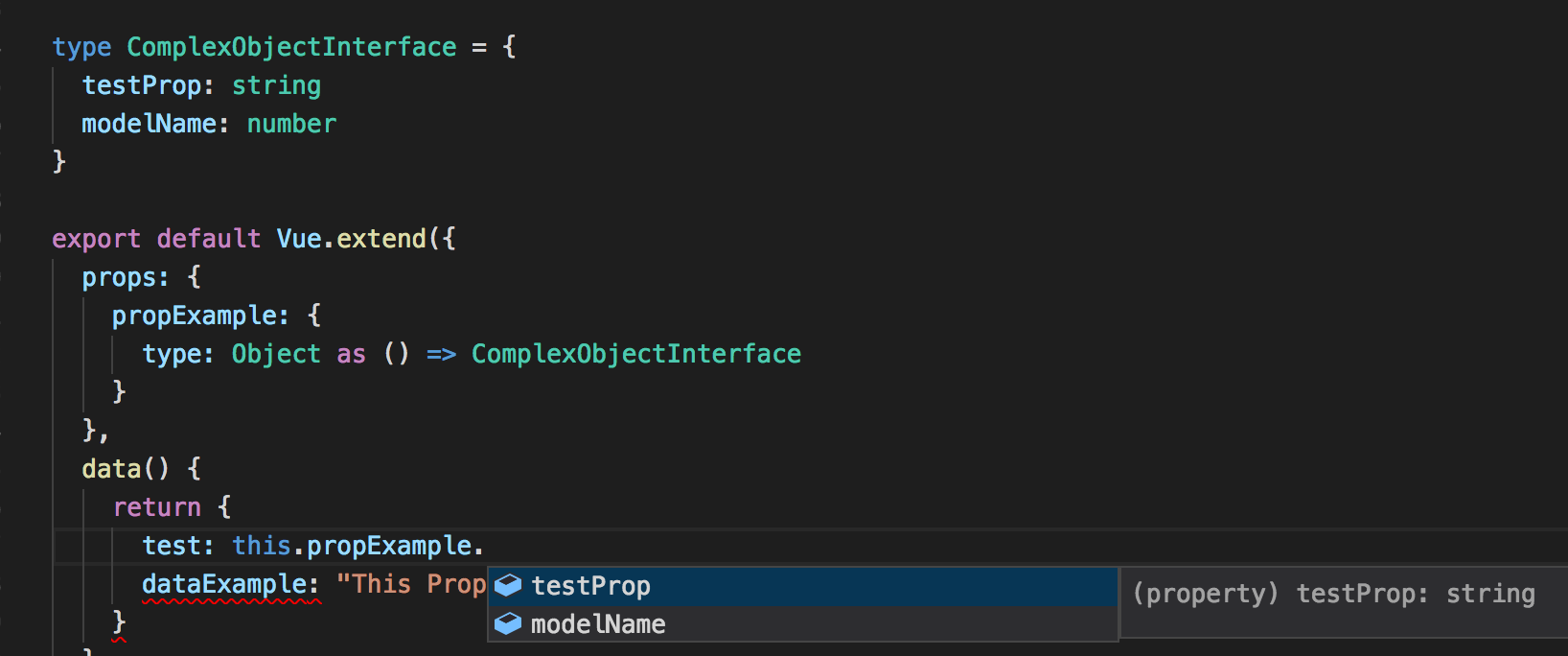Image resolution: width=1568 pixels, height=656 pixels.
Task: Click the return keyword inside data
Action: [x=156, y=506]
